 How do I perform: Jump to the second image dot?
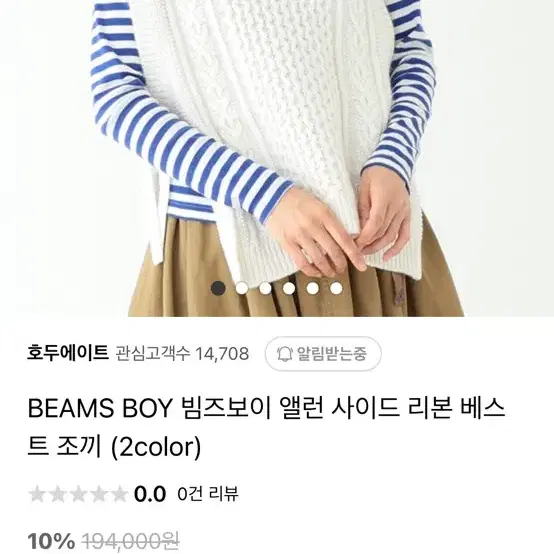pyautogui.click(x=242, y=288)
